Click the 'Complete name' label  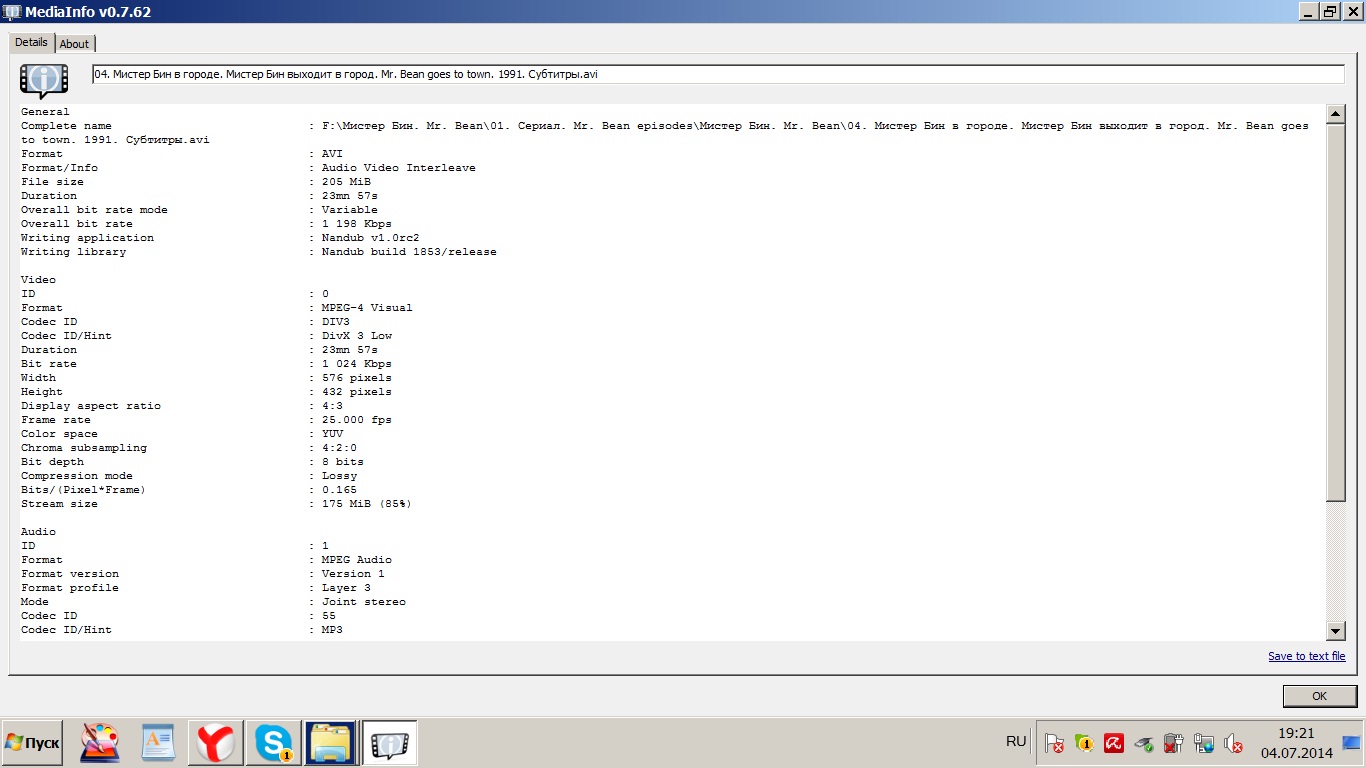click(x=66, y=126)
